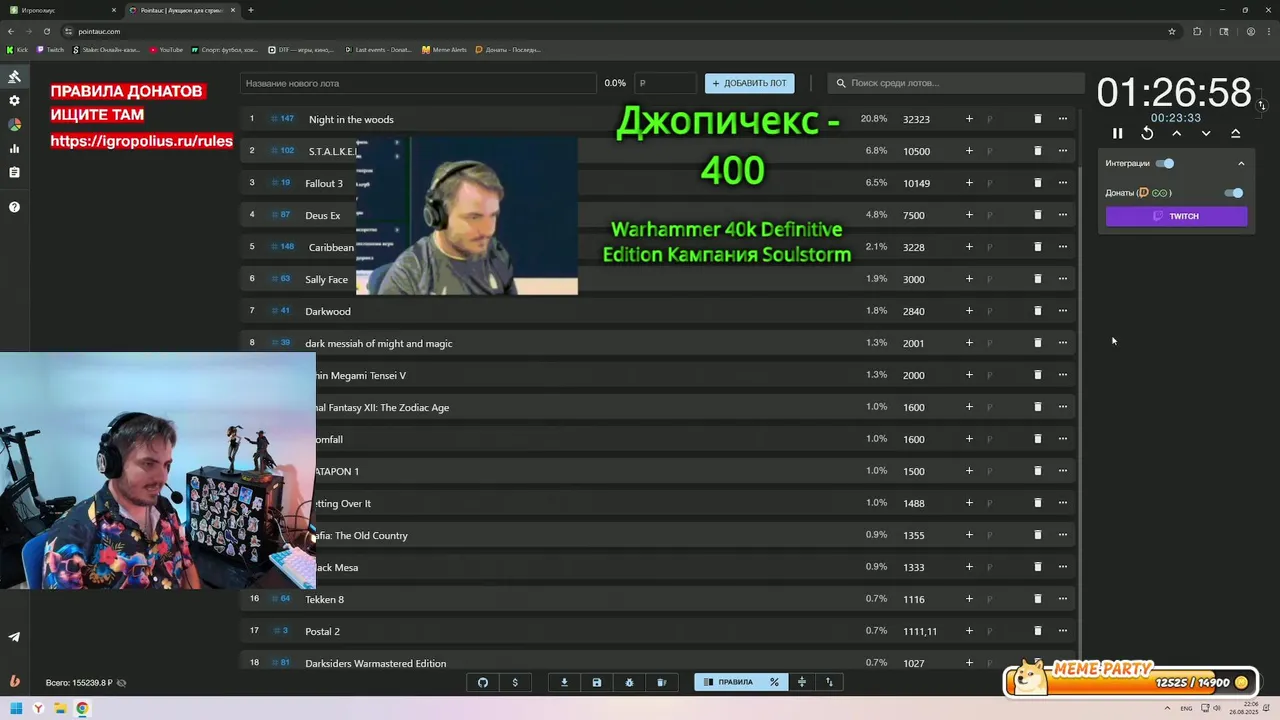Open more options for Tekken 8
1280x720 pixels.
[x=1063, y=599]
